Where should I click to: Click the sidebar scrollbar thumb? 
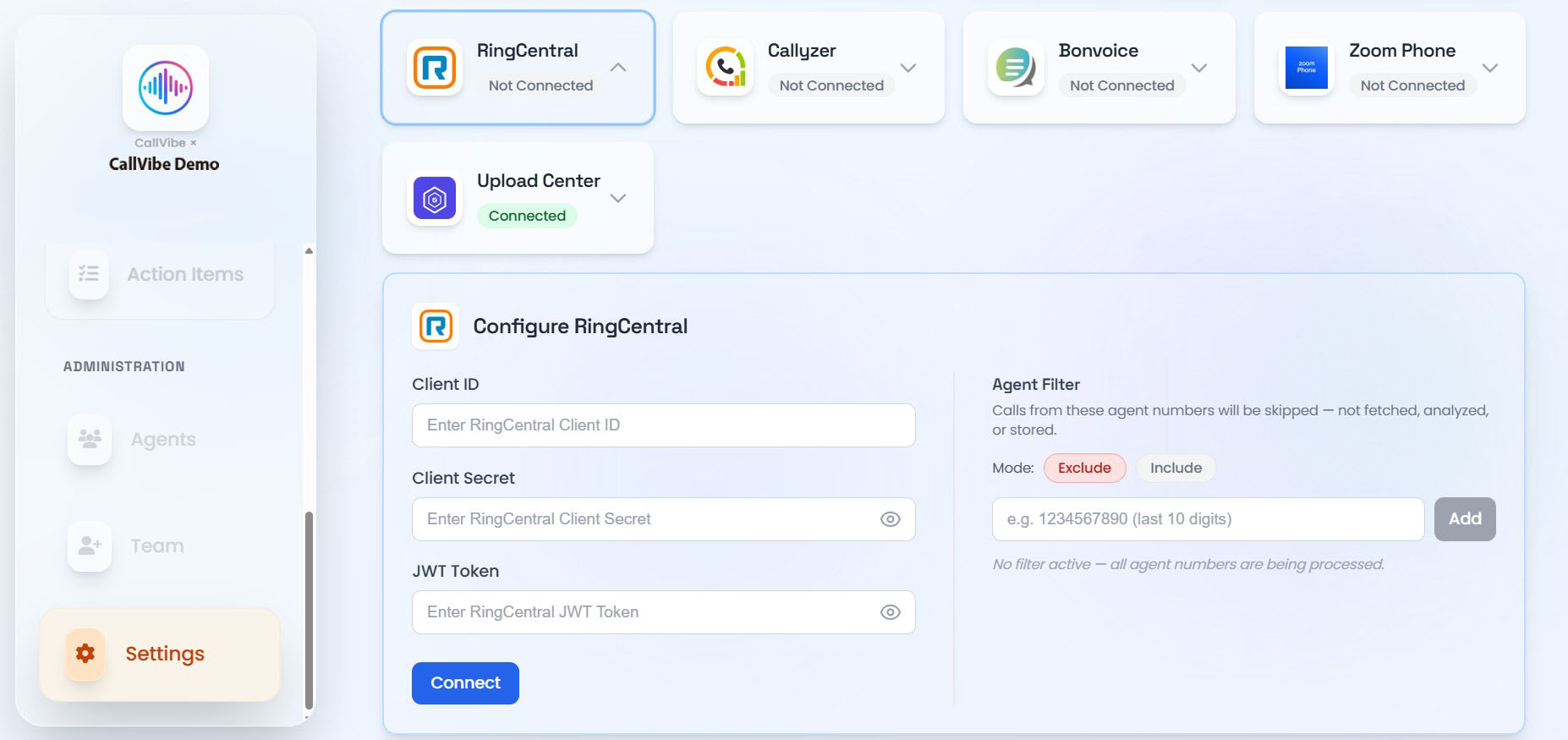click(x=309, y=609)
